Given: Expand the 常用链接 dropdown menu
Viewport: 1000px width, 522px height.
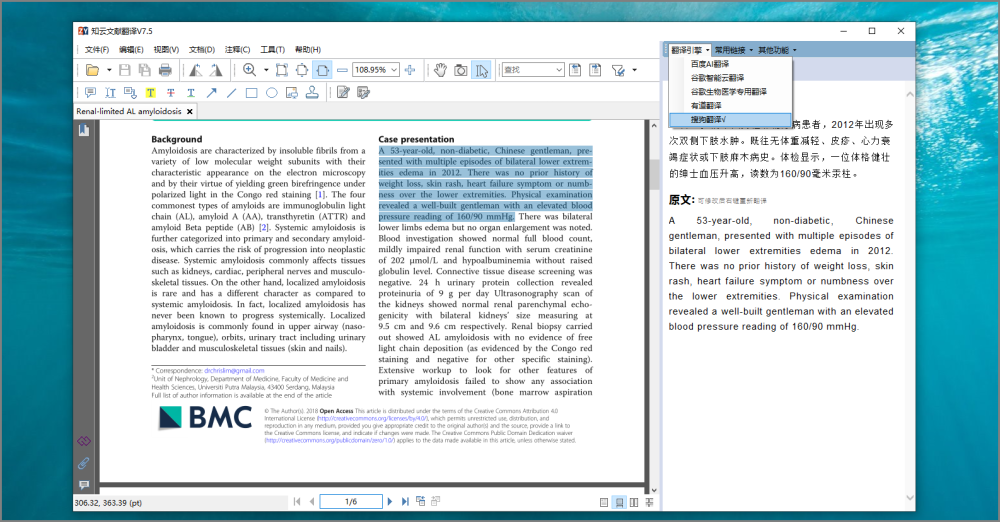Looking at the screenshot, I should pyautogui.click(x=733, y=49).
